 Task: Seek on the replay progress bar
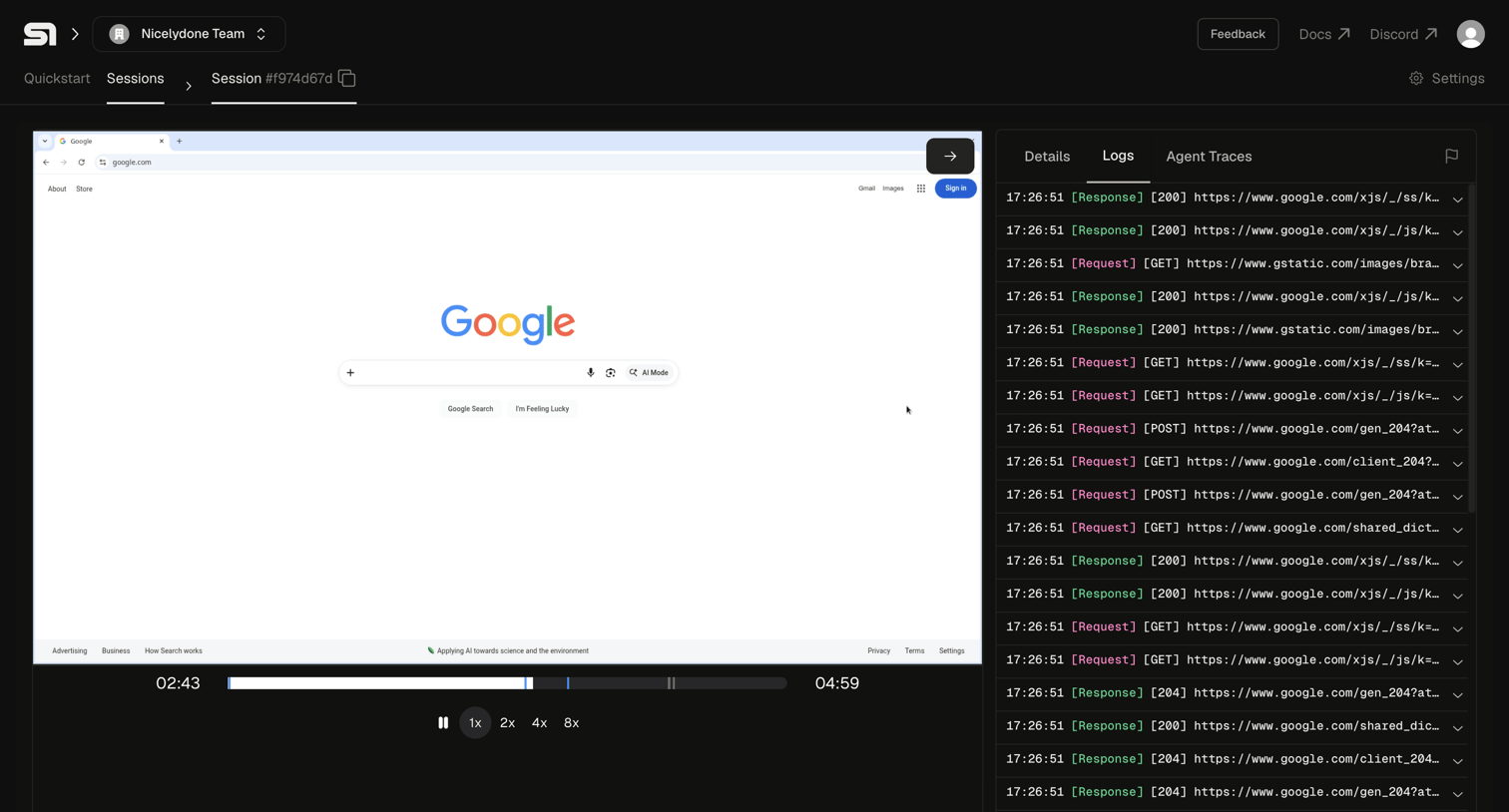pyautogui.click(x=507, y=683)
